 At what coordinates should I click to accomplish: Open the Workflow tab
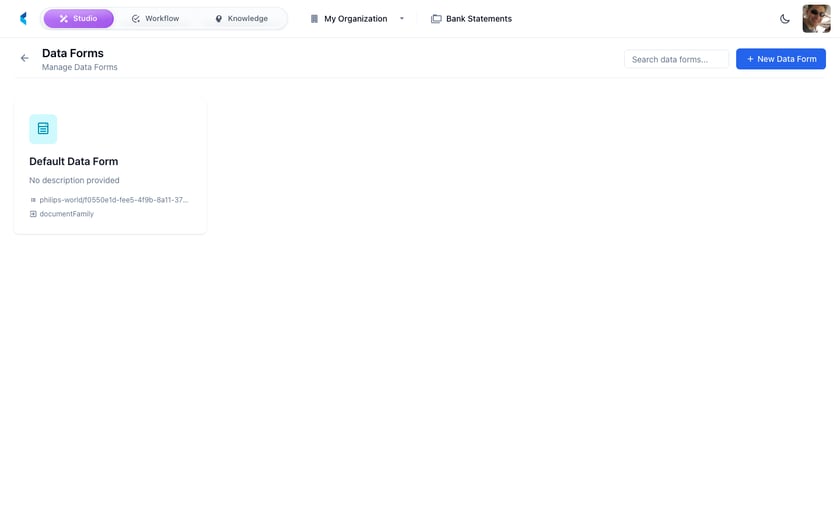point(155,19)
